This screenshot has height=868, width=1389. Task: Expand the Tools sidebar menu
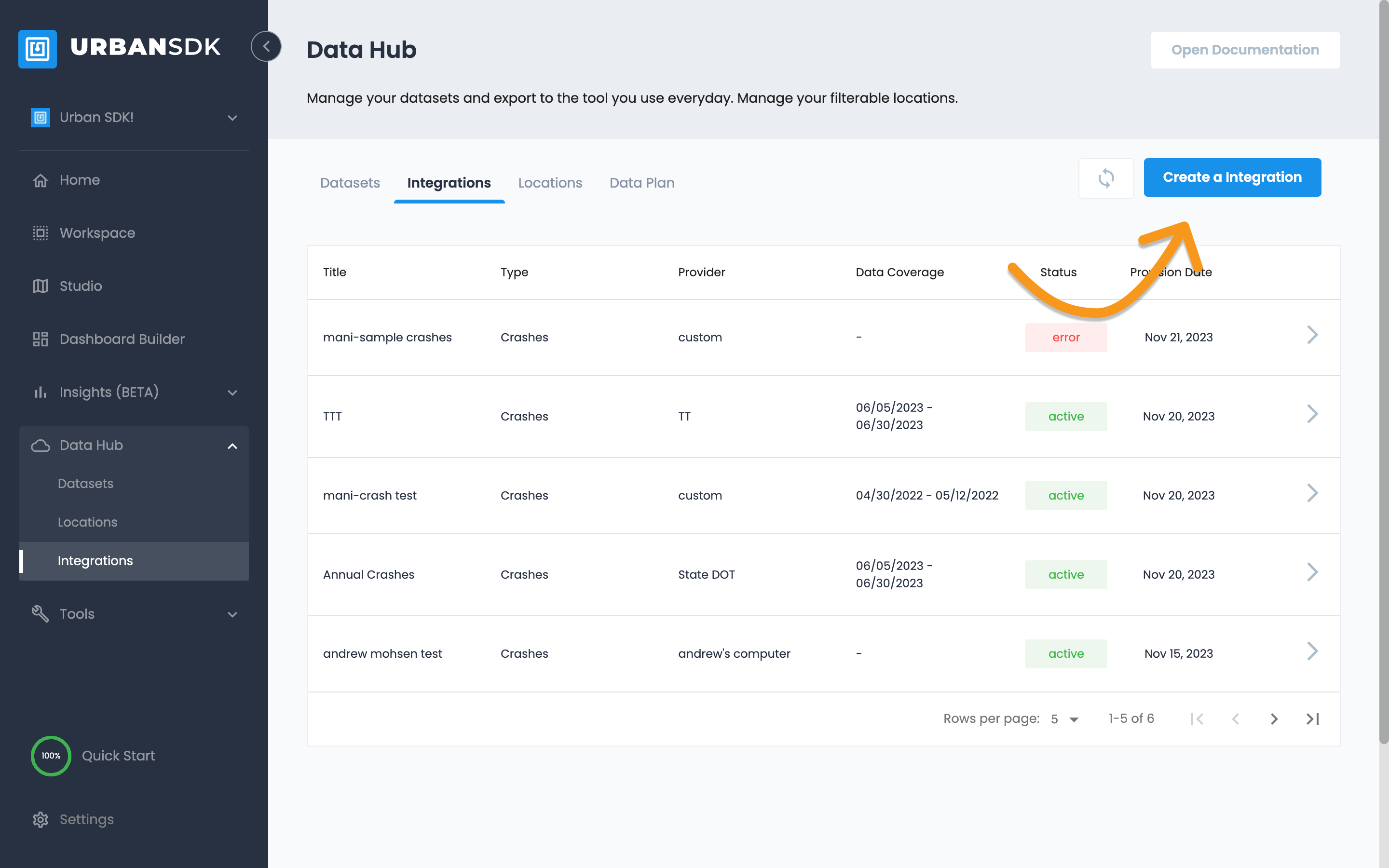coord(232,614)
